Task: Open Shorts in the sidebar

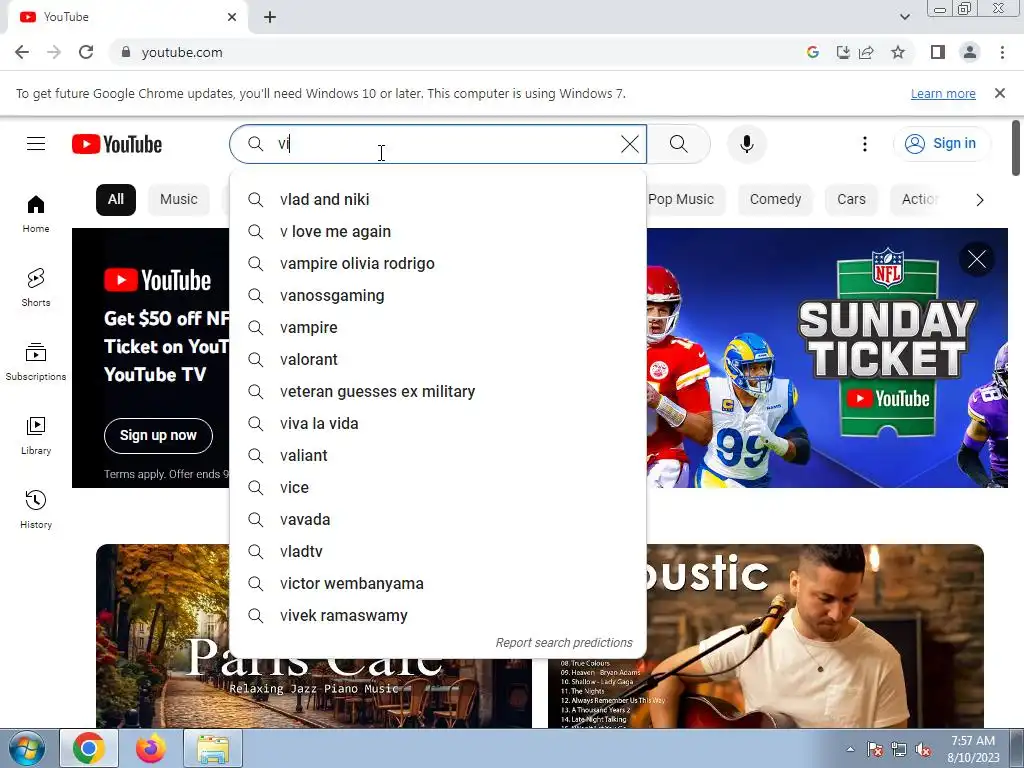Action: (x=36, y=287)
